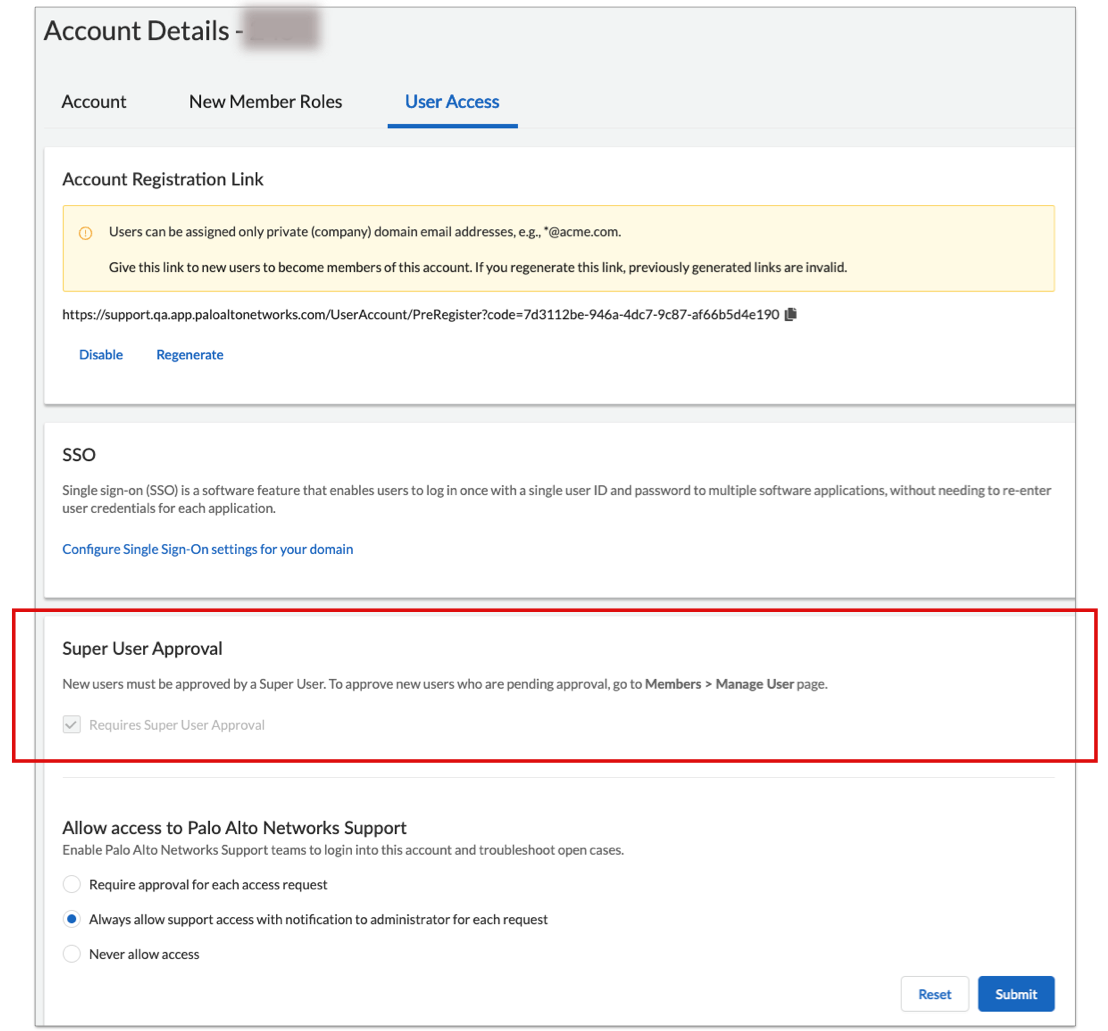Click the SSO section heading

point(79,455)
